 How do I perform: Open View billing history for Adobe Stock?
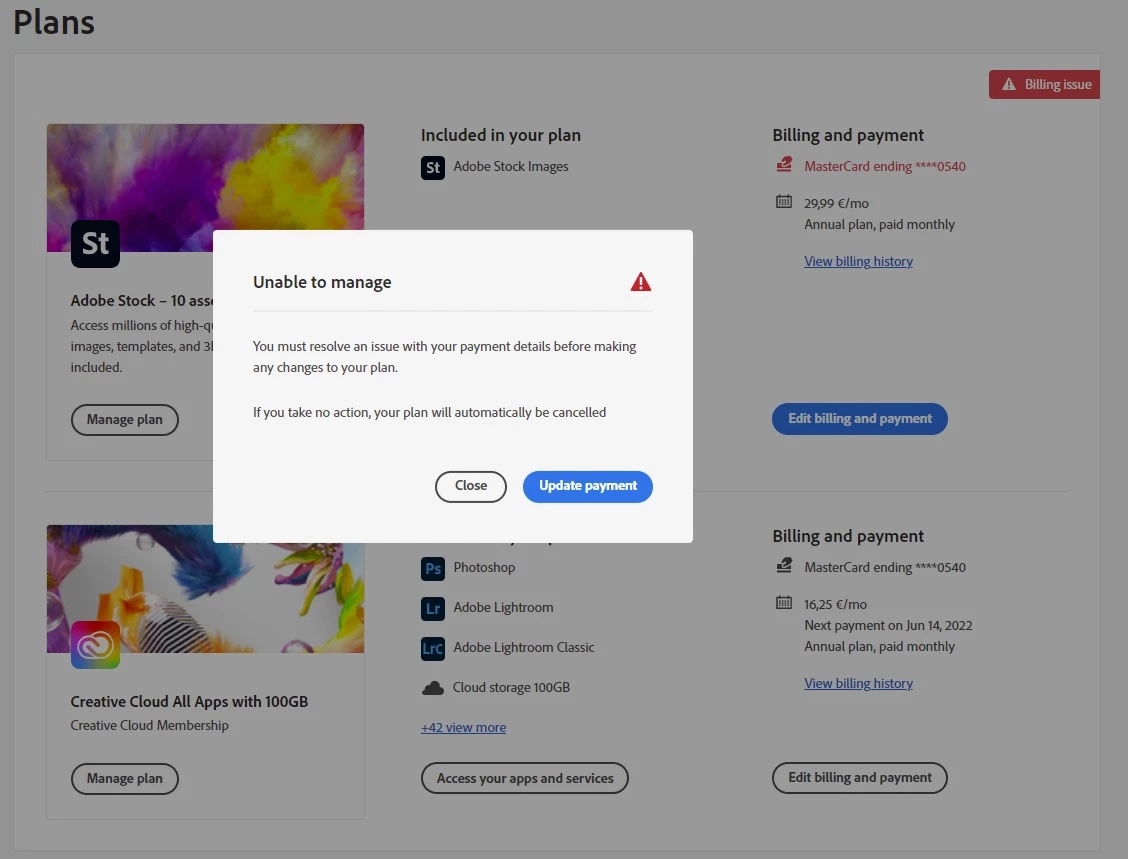pos(858,261)
